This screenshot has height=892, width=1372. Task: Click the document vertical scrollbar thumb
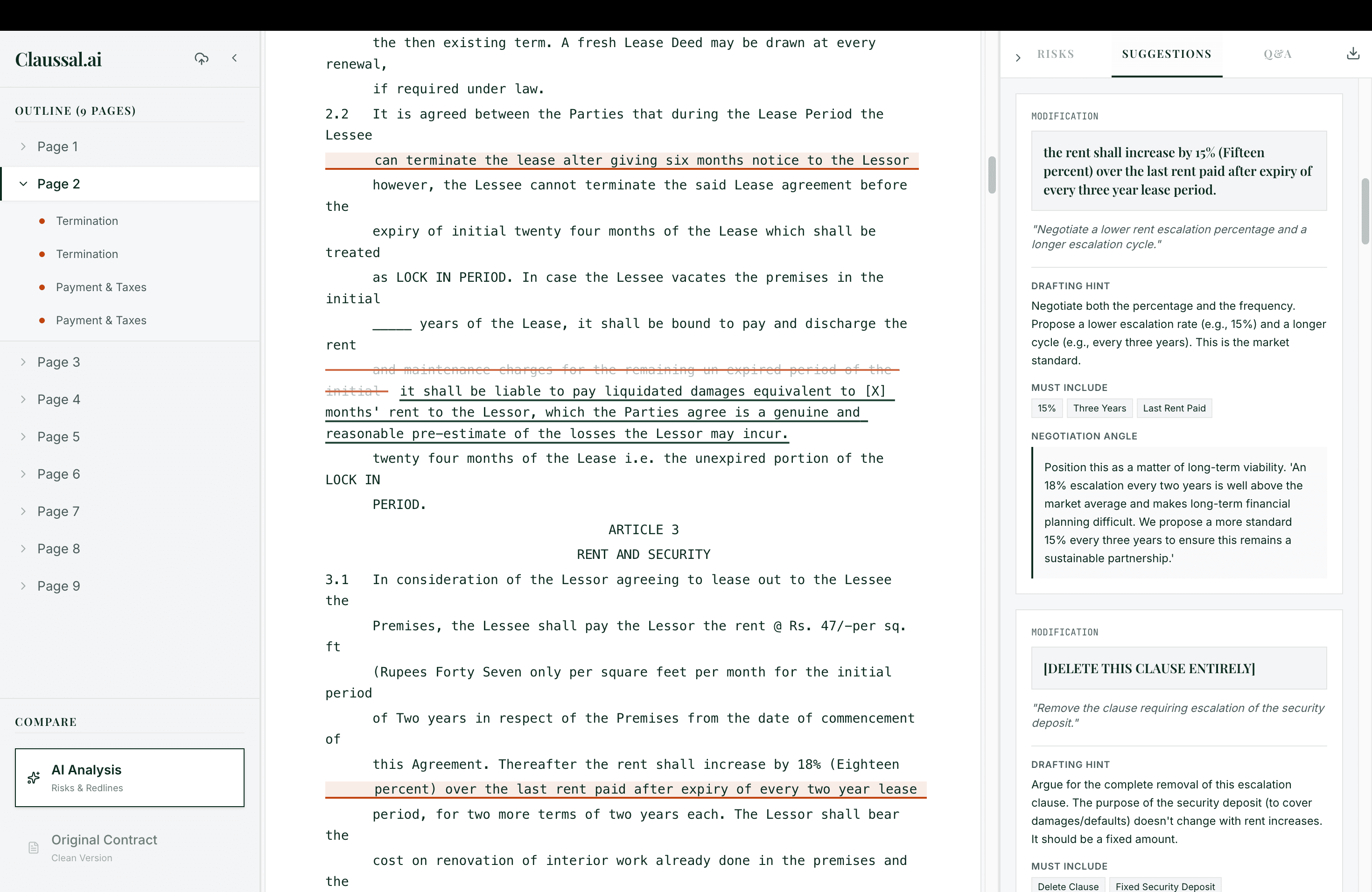pos(992,174)
